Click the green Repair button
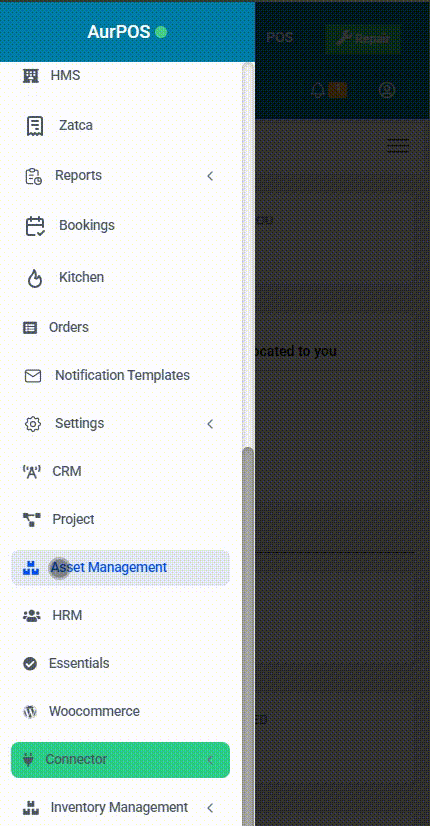430x826 pixels. 363,38
